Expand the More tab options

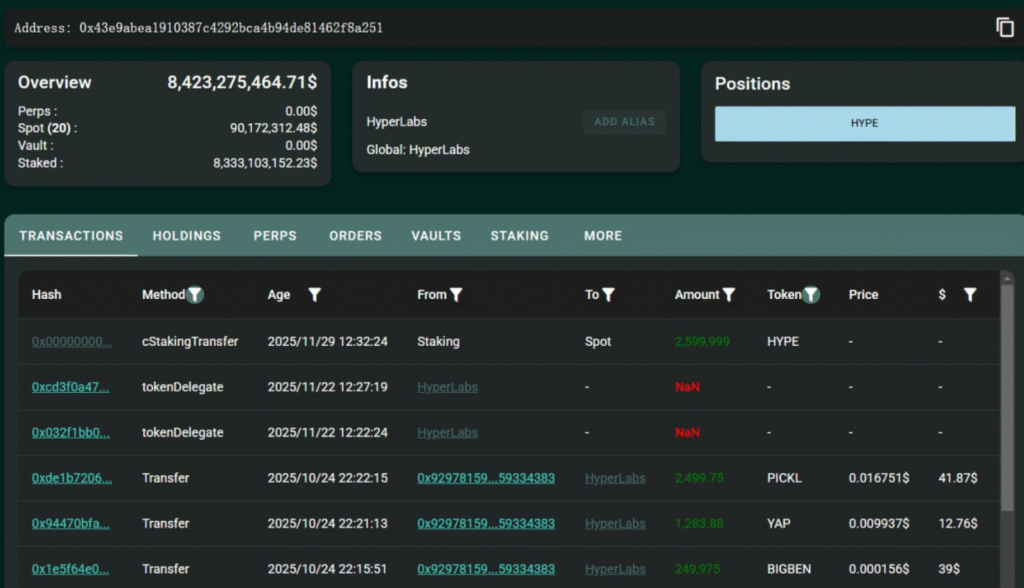click(x=603, y=236)
